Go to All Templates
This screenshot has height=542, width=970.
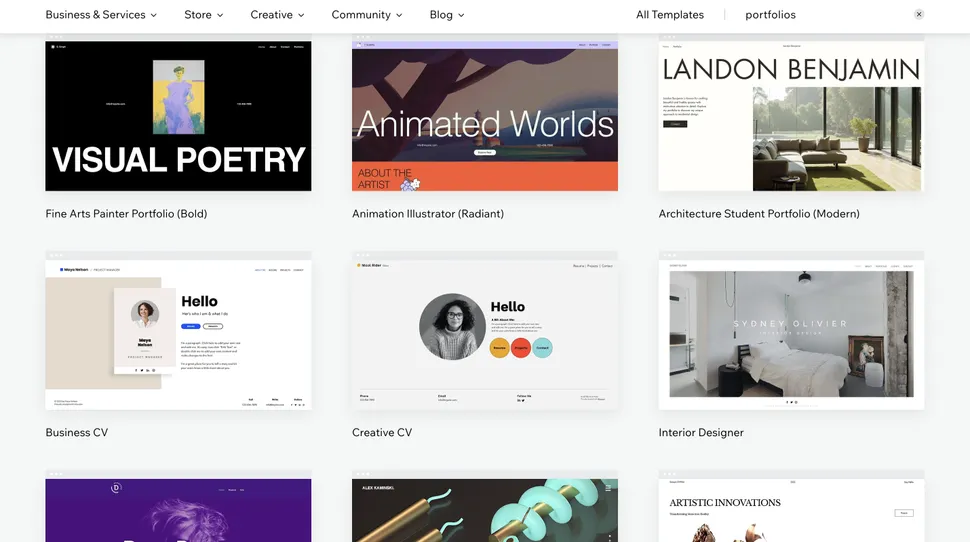669,15
